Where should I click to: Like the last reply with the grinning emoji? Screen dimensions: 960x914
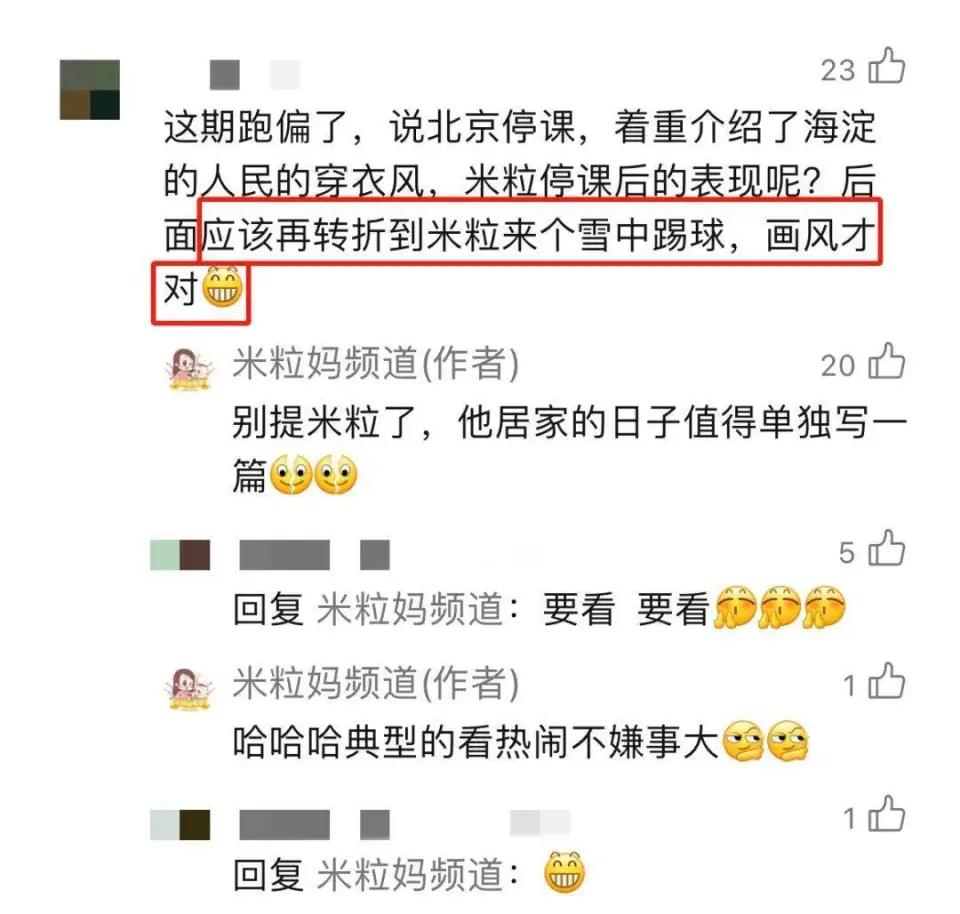887,814
